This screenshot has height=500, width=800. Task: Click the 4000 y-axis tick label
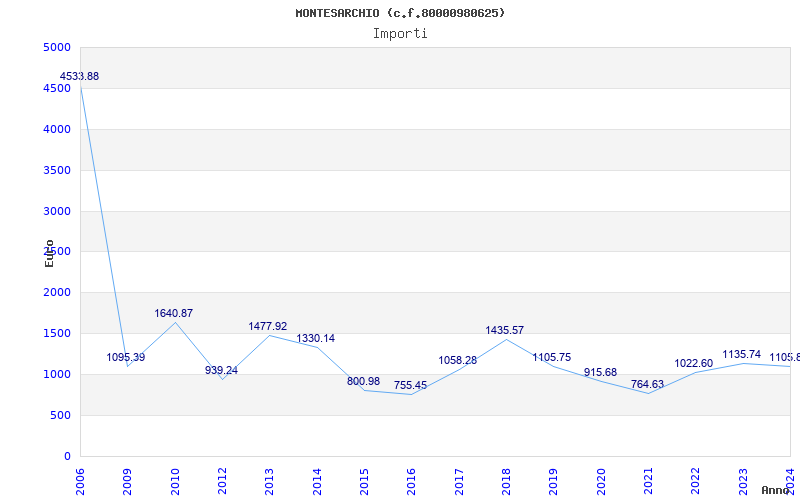point(57,129)
